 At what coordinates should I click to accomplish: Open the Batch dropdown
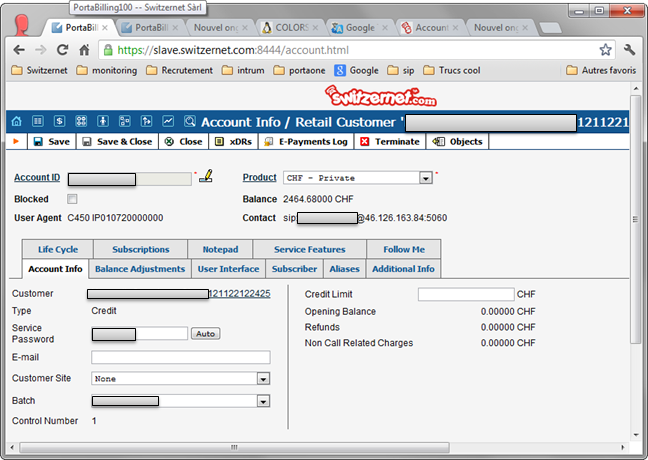[x=263, y=401]
